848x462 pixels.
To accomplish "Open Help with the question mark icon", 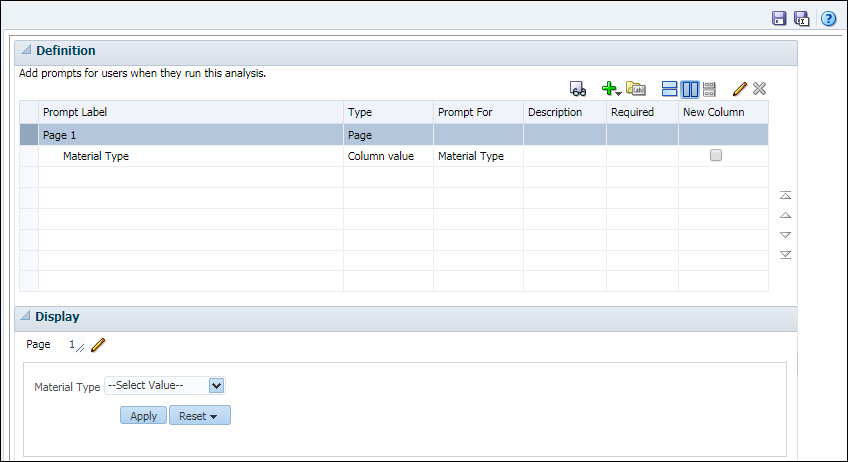I will (828, 18).
